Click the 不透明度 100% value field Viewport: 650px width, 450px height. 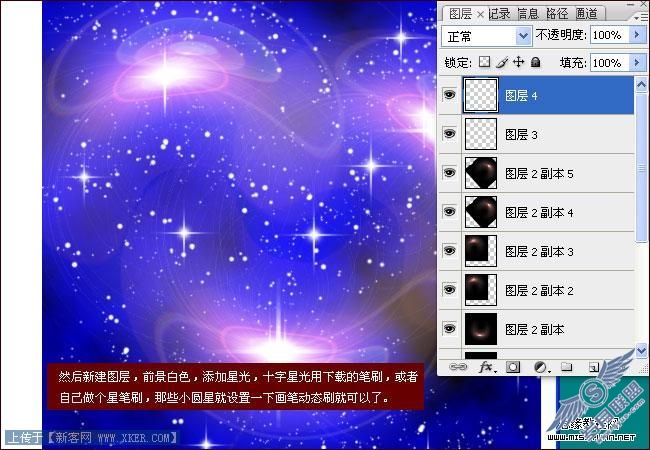point(609,35)
